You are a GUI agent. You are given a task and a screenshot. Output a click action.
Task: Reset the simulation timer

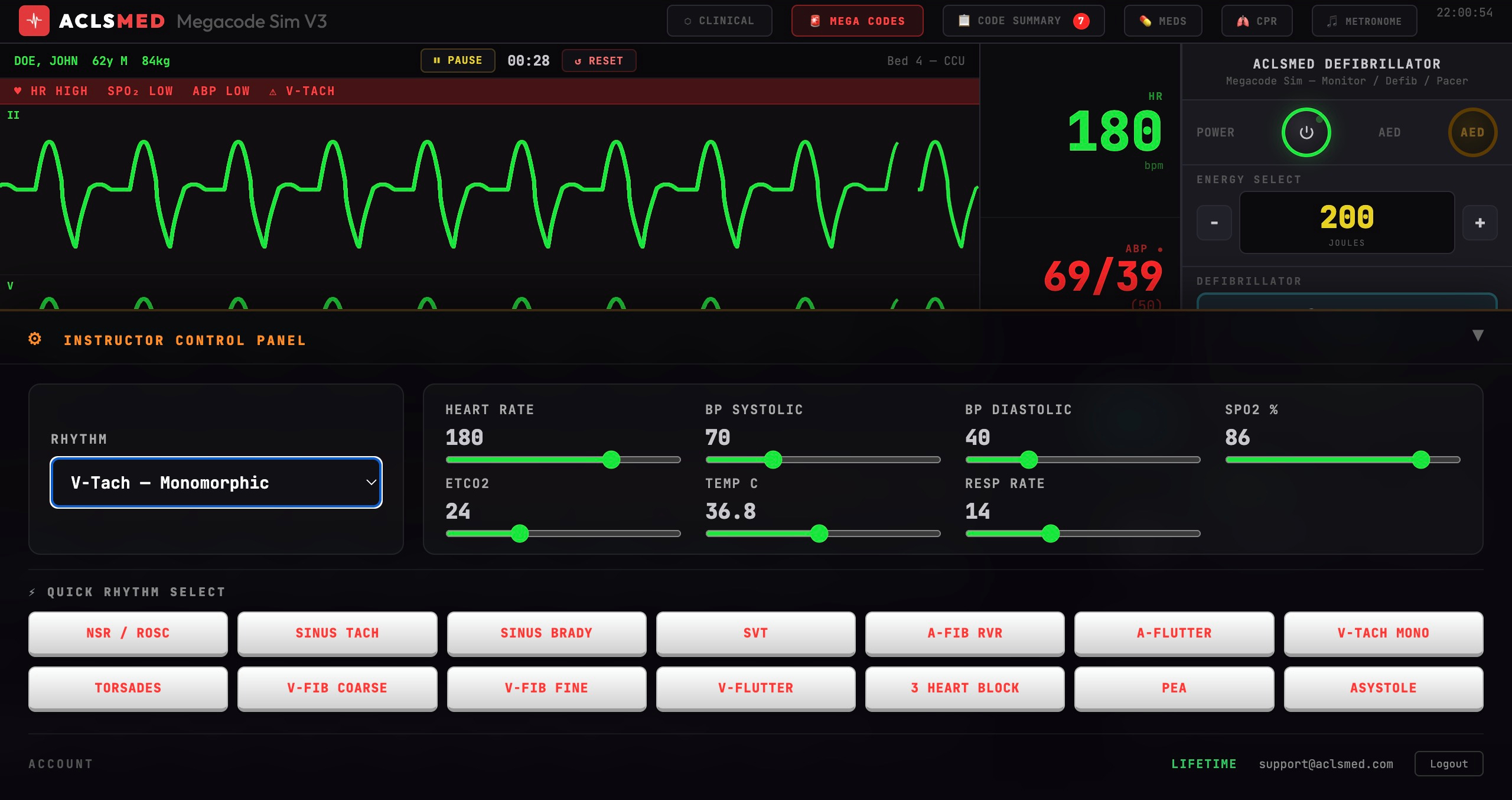tap(598, 60)
